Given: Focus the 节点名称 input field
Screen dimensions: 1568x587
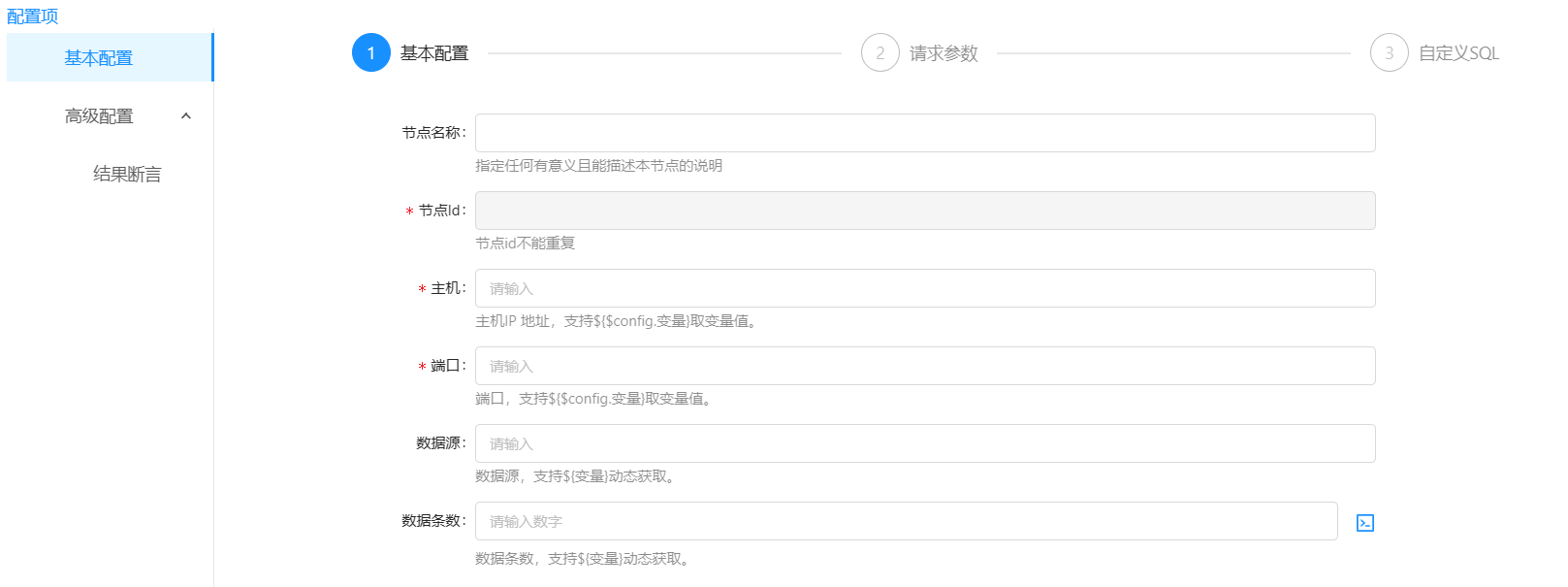Looking at the screenshot, I should coord(924,133).
